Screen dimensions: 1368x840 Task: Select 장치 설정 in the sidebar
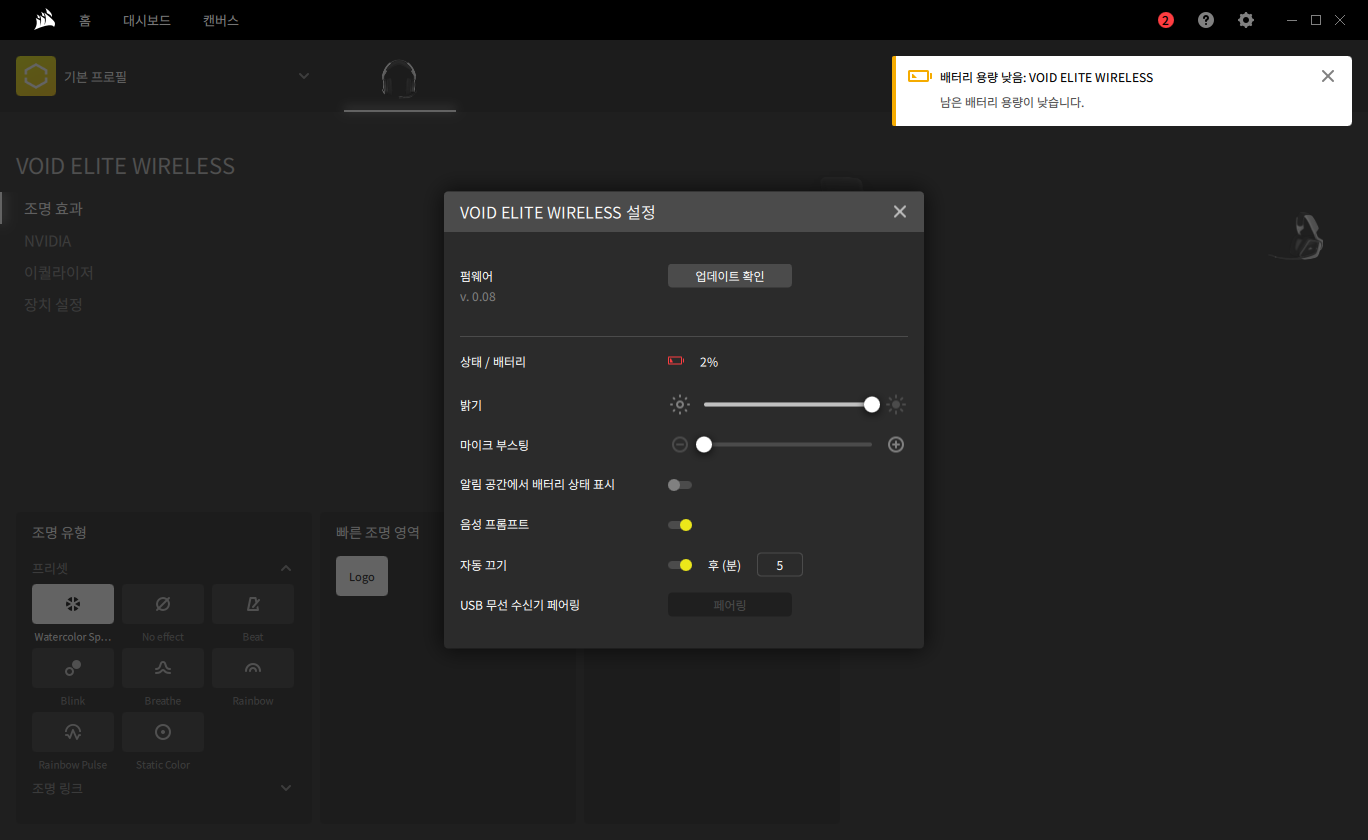(53, 304)
